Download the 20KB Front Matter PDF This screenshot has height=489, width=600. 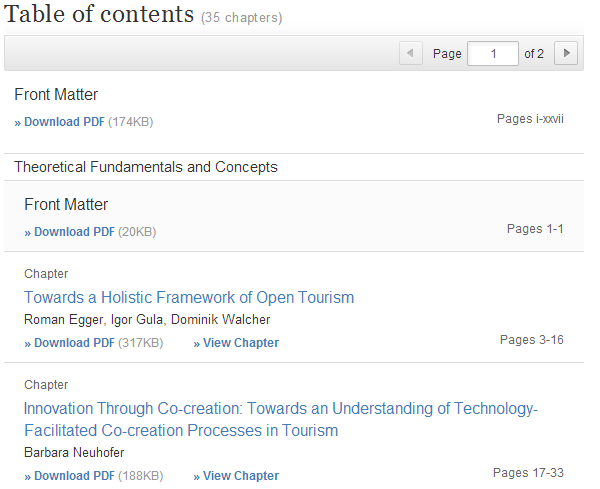coord(74,232)
